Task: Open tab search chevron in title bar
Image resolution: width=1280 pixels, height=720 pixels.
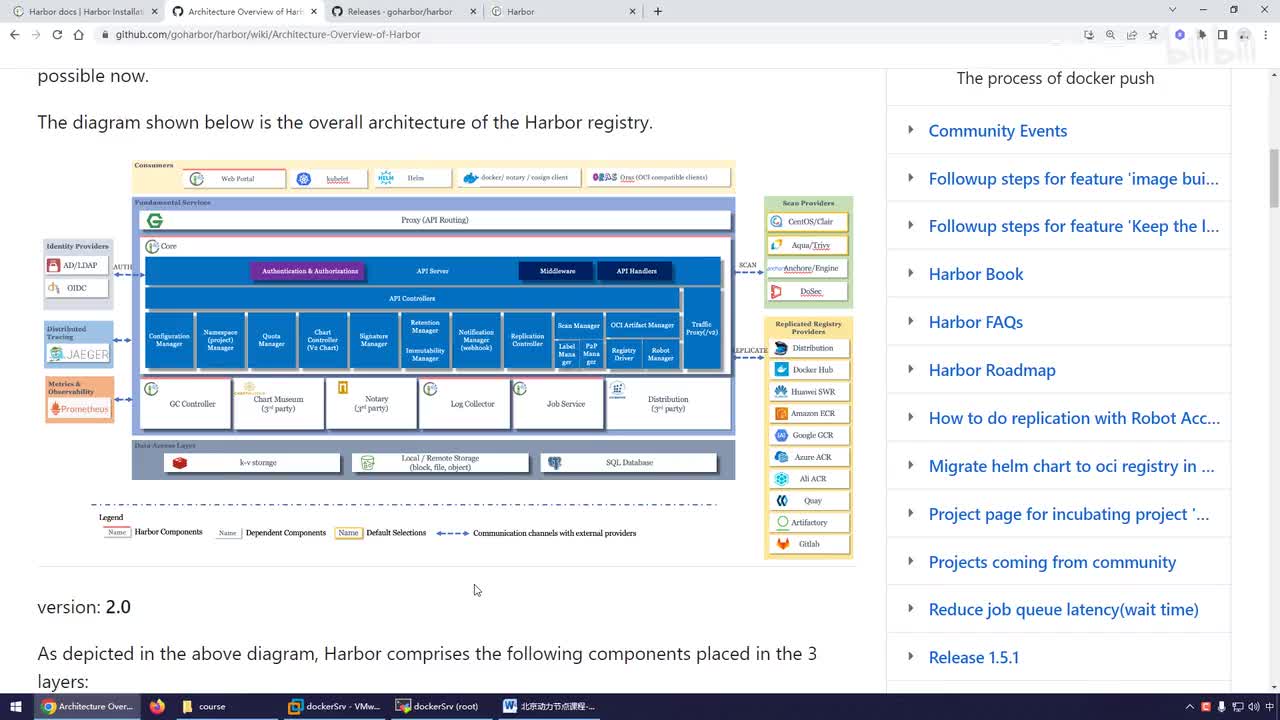Action: click(1173, 10)
